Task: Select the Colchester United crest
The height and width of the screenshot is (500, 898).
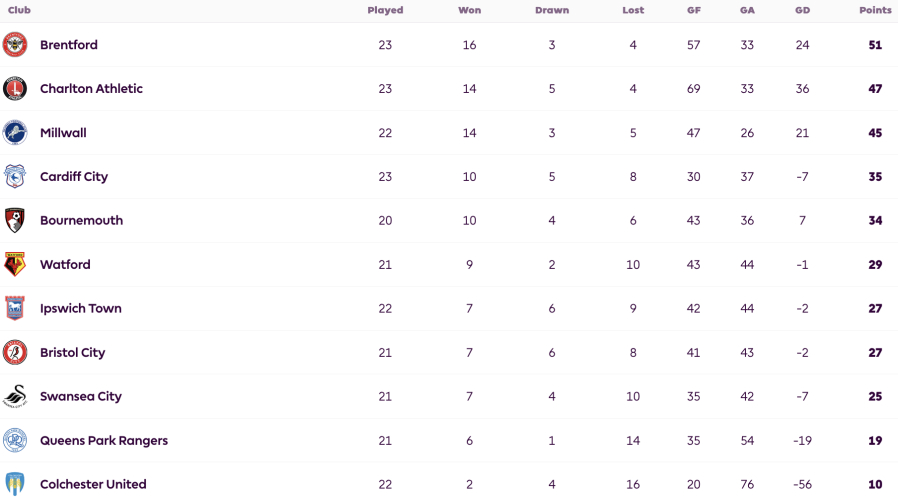Action: coord(15,484)
